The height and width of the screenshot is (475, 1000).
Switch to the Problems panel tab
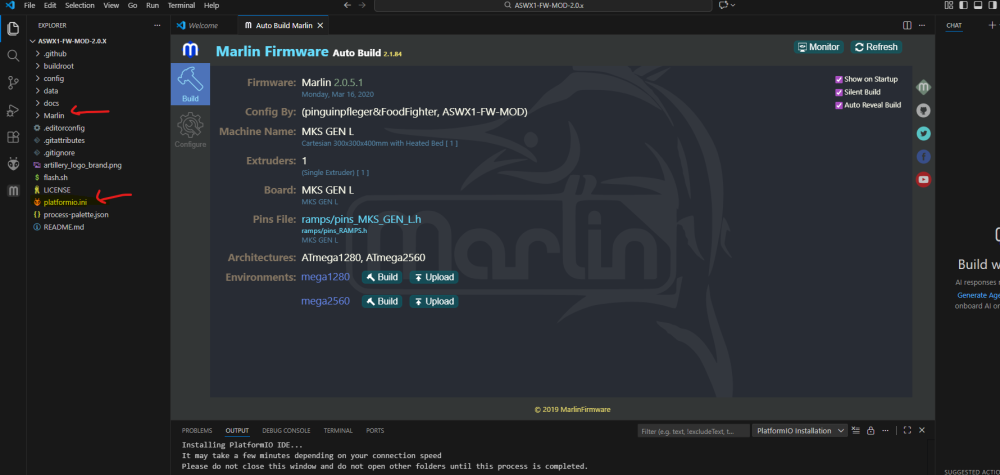(x=196, y=430)
